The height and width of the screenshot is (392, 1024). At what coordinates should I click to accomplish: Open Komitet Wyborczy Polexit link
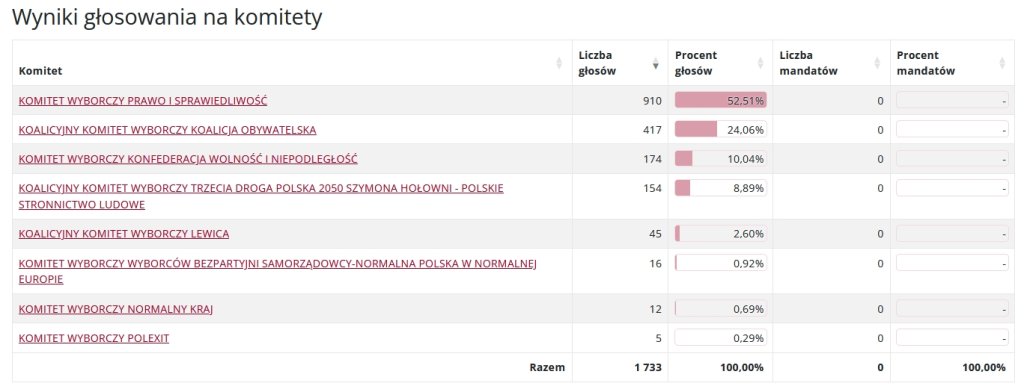[94, 338]
